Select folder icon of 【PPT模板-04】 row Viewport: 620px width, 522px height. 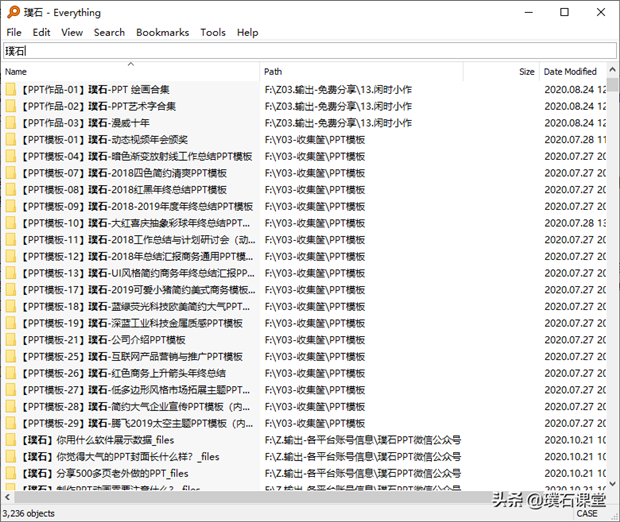click(11, 156)
